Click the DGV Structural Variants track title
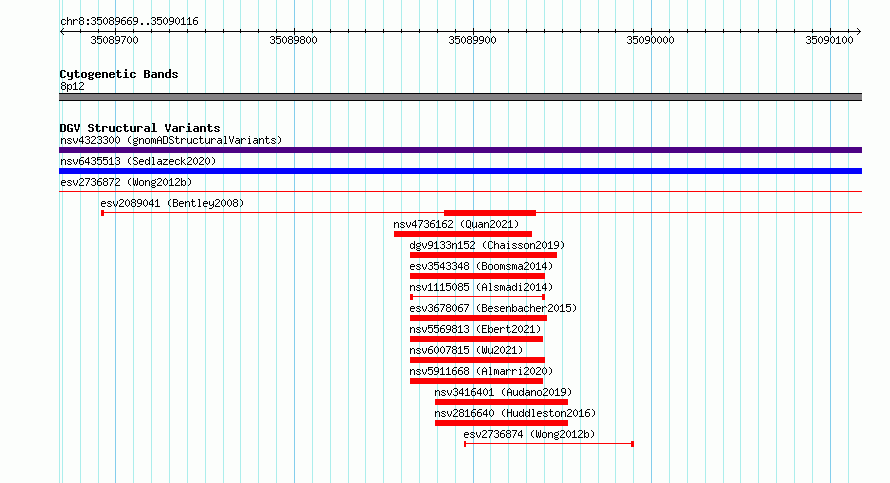 (140, 128)
